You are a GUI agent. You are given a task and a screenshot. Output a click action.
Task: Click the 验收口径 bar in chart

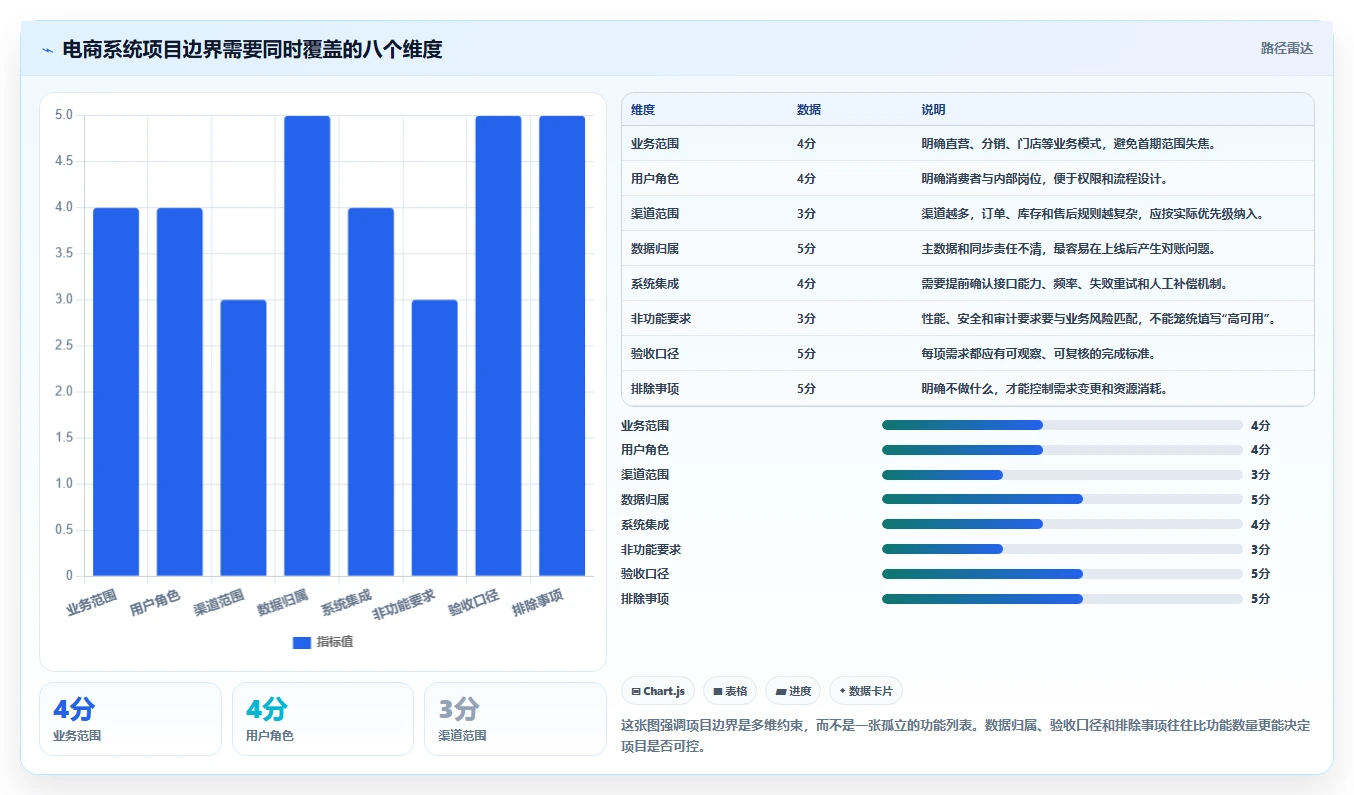(x=498, y=346)
